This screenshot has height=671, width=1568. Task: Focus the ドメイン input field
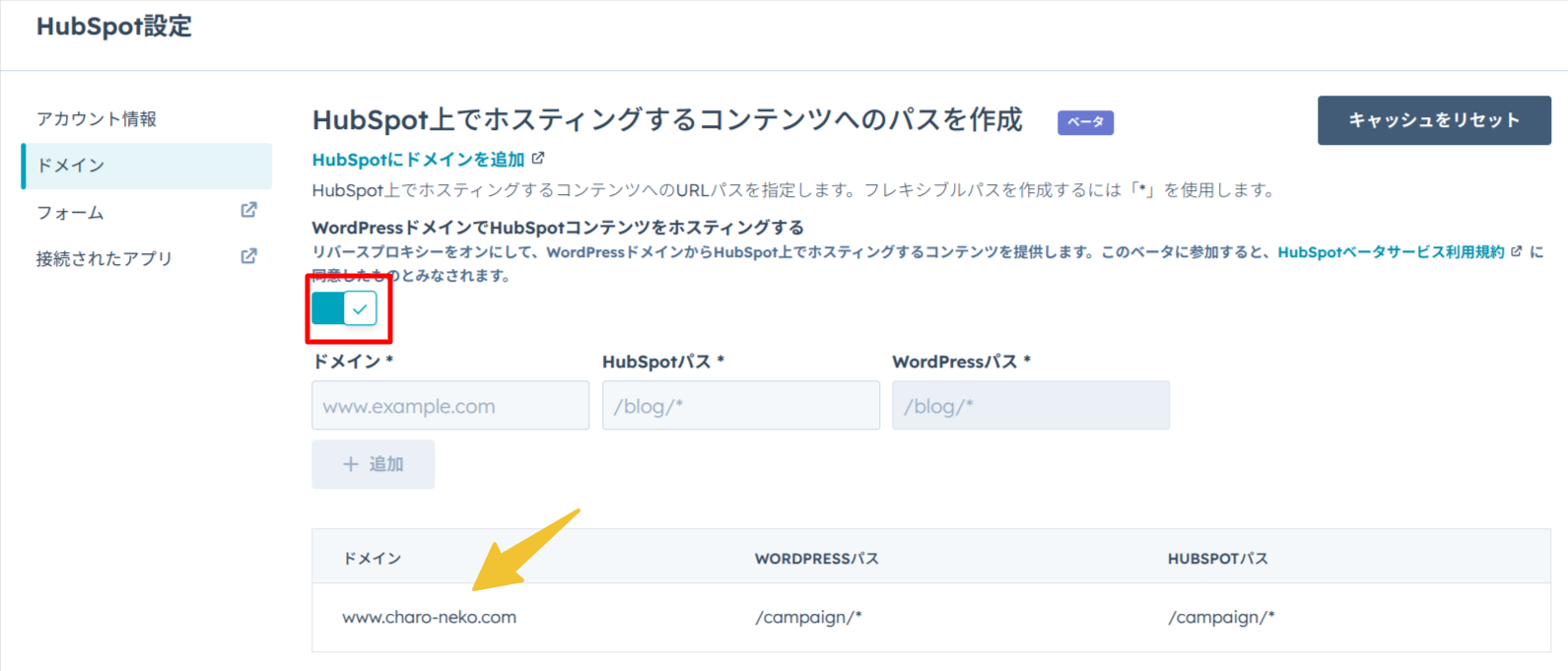pos(450,405)
